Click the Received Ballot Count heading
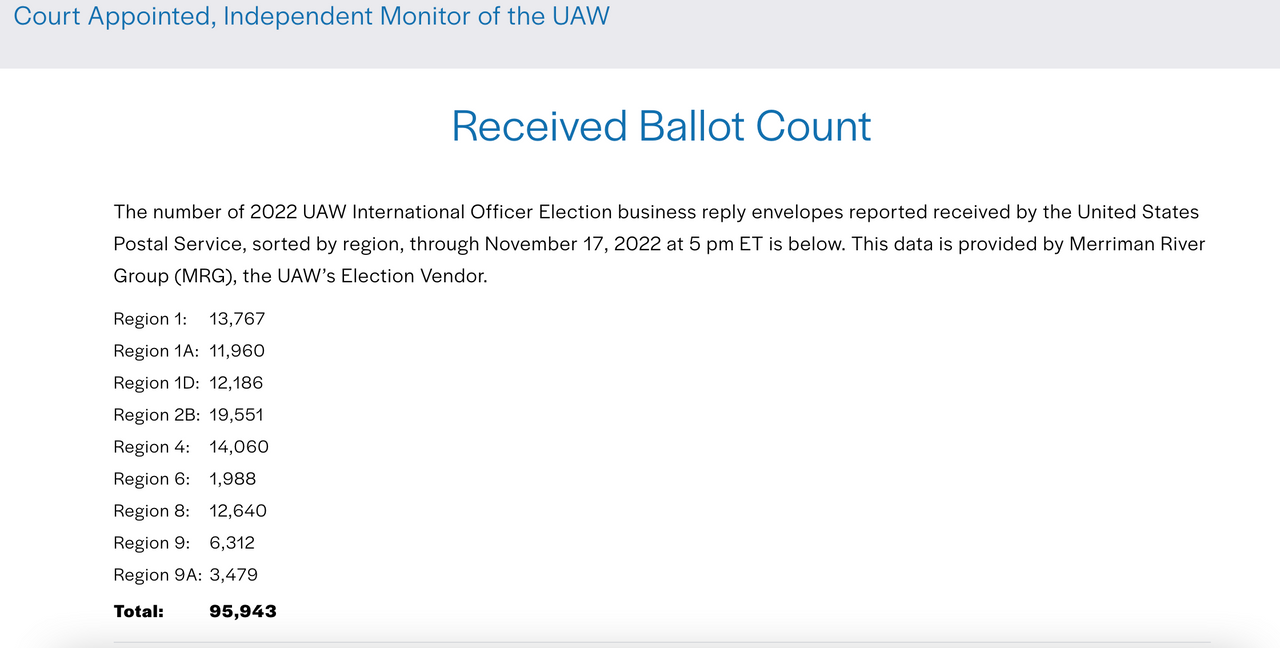Viewport: 1280px width, 648px height. click(661, 126)
